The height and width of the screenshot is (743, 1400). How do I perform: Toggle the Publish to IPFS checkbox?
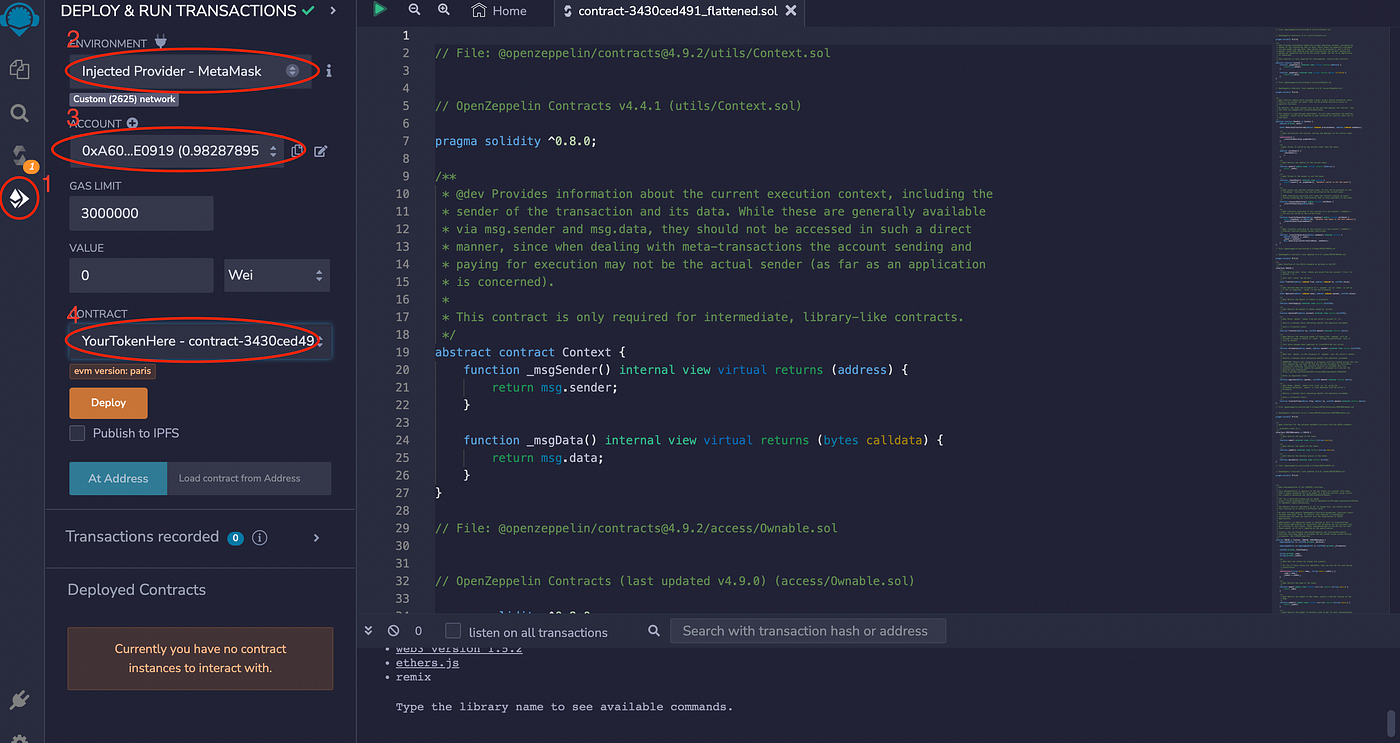[x=77, y=433]
